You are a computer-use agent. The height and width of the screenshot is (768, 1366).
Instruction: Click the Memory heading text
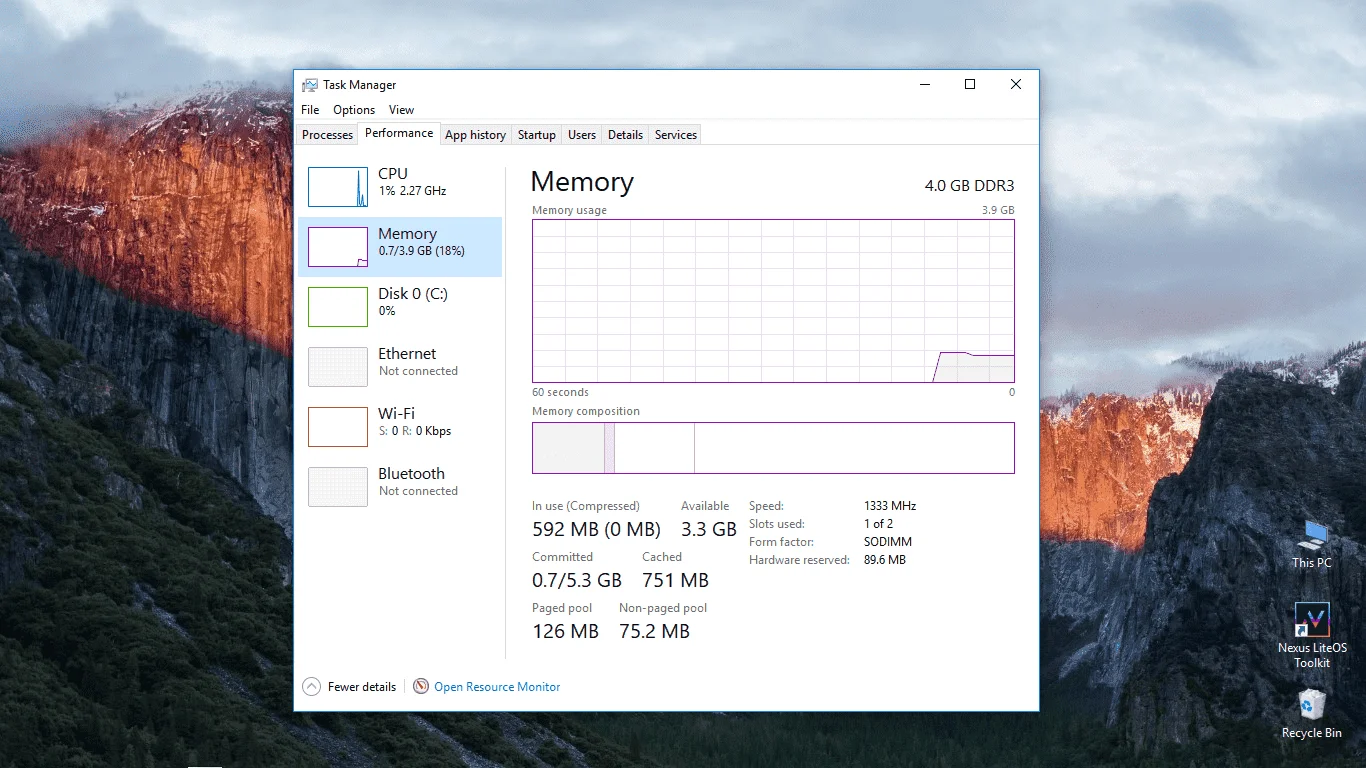click(x=582, y=182)
